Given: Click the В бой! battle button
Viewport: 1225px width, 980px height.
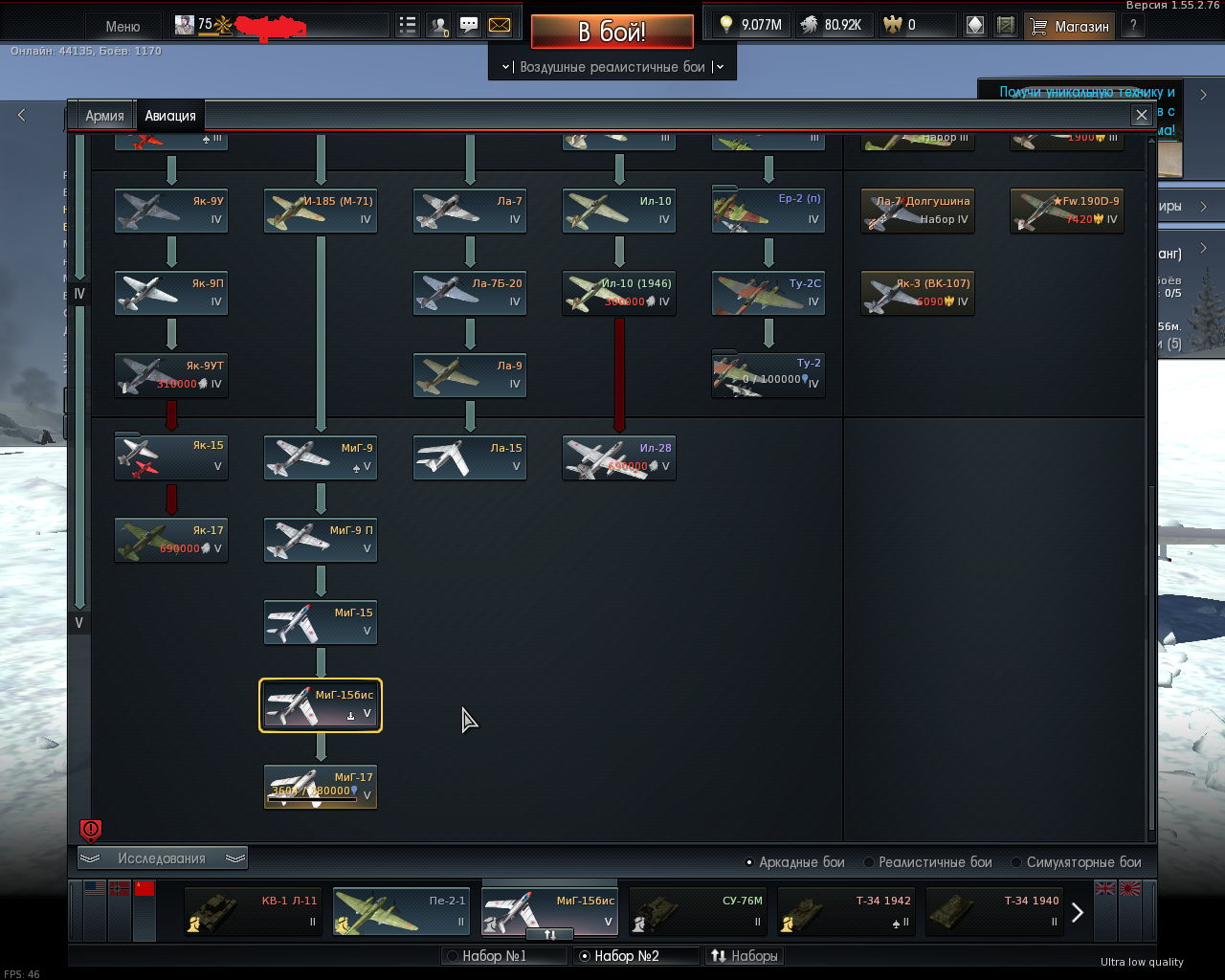Looking at the screenshot, I should pos(612,32).
